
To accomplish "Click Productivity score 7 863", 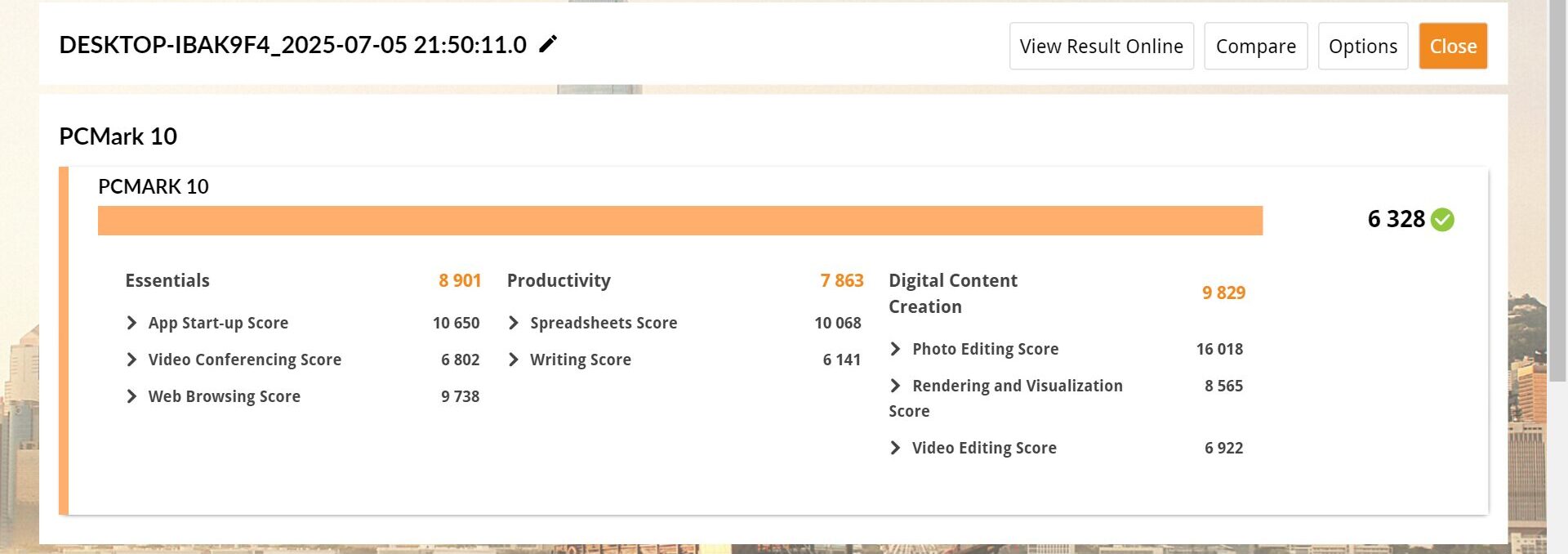I will [842, 280].
